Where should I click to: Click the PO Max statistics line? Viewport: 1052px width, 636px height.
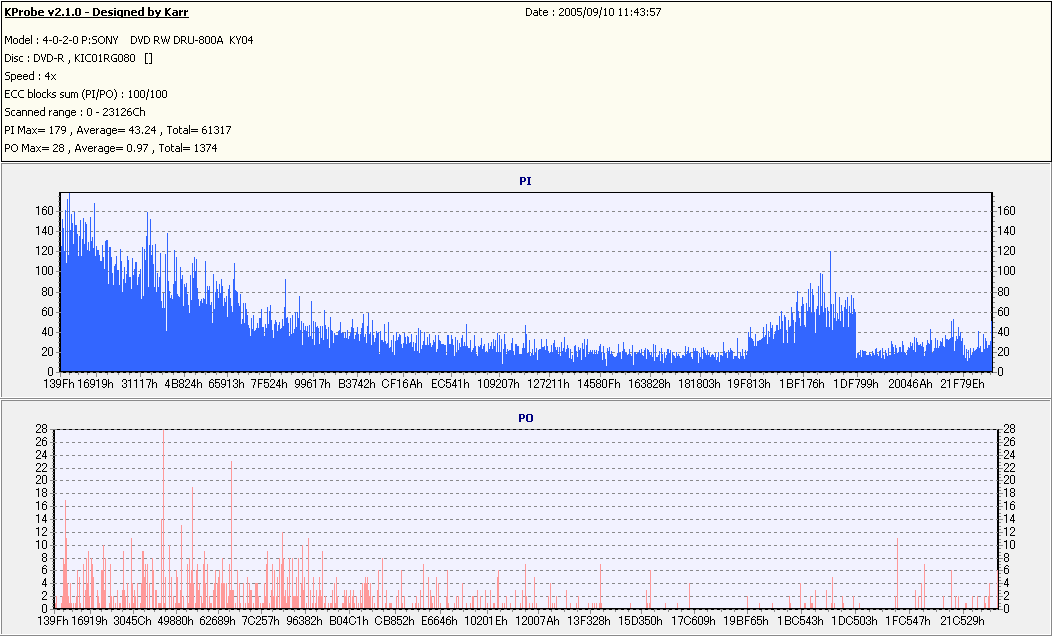[x=110, y=148]
